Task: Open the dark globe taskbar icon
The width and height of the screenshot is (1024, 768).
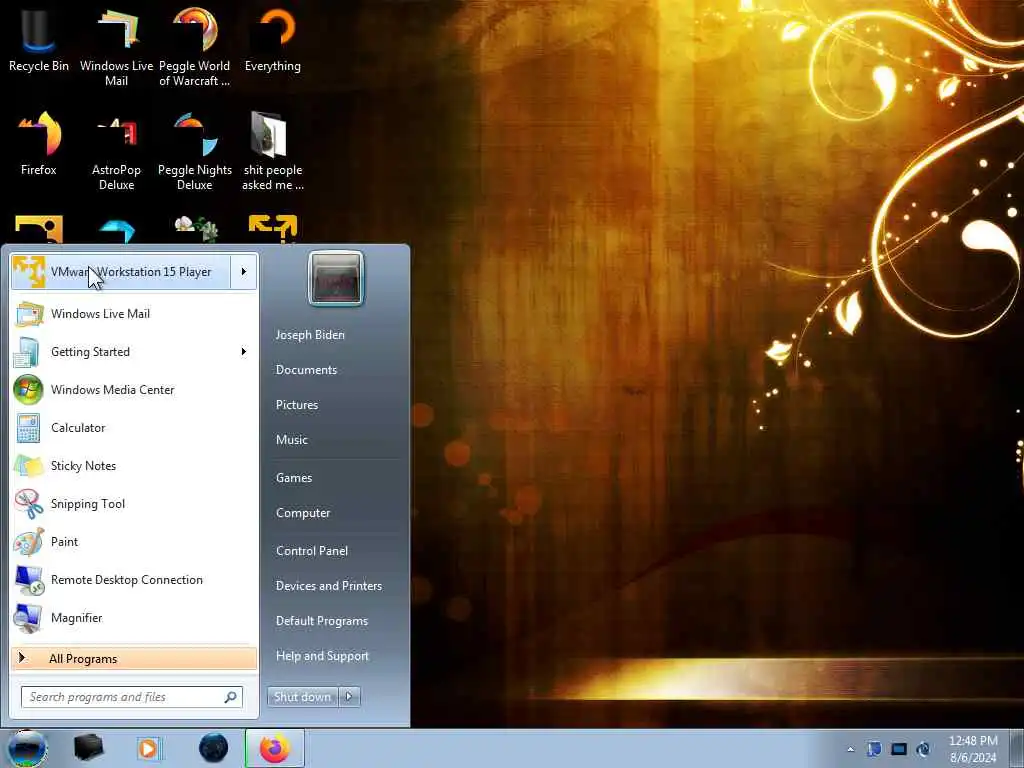Action: 214,748
